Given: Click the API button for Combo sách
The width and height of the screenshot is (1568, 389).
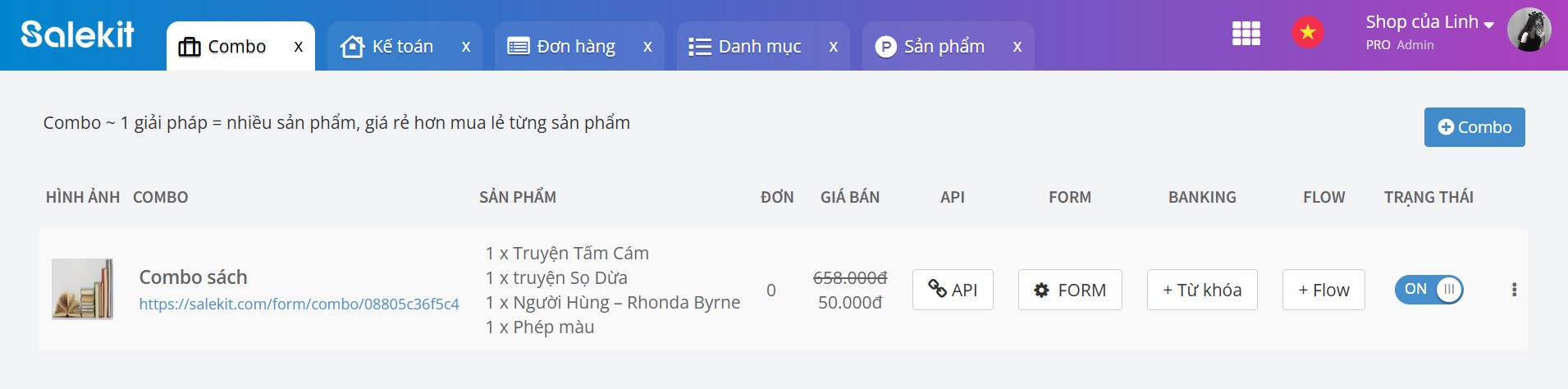Looking at the screenshot, I should tap(952, 290).
